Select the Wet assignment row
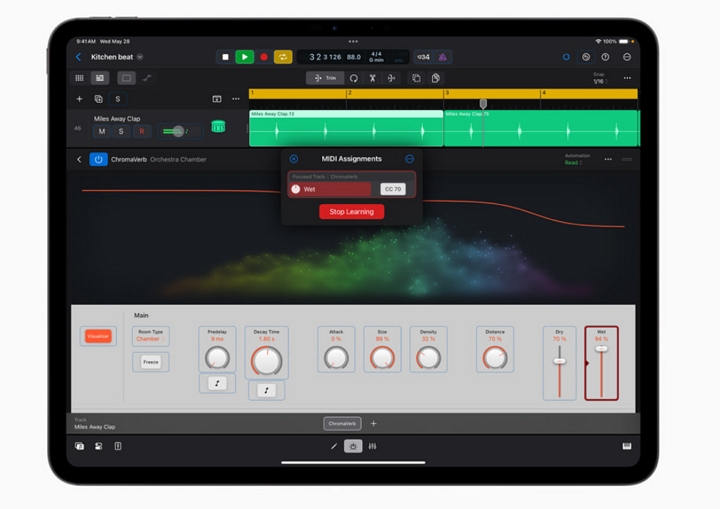 pyautogui.click(x=331, y=189)
